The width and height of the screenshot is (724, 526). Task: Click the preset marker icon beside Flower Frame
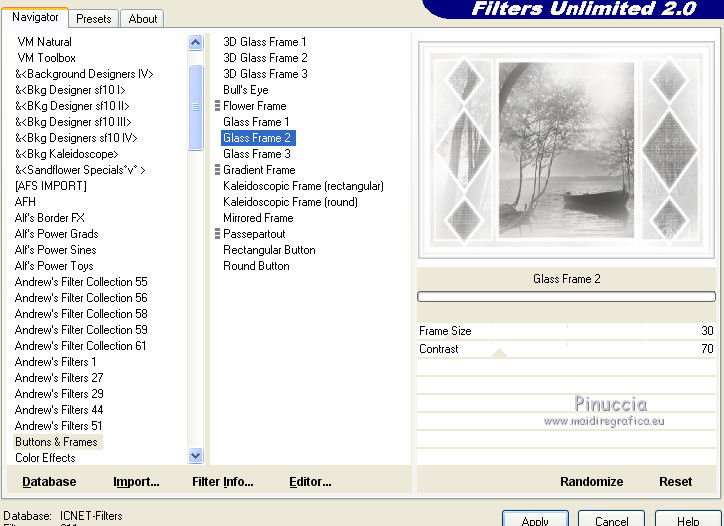217,106
